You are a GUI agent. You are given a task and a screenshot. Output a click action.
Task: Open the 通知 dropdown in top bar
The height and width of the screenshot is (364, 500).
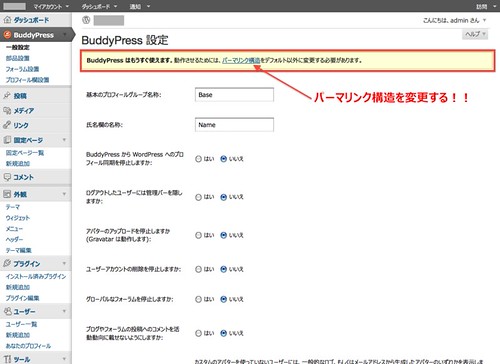[x=140, y=6]
